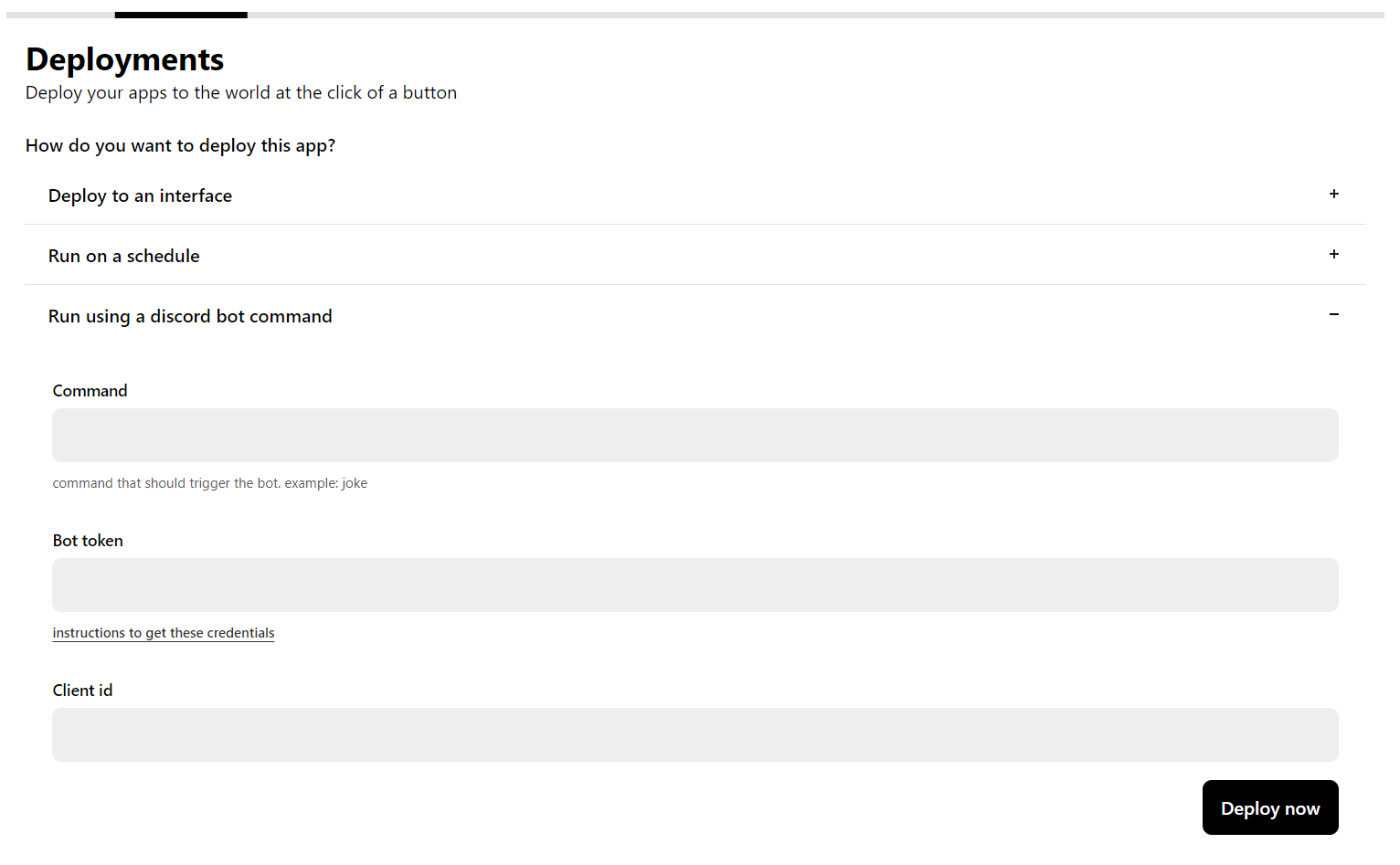
Task: Click the Deployments page heading
Action: tap(124, 58)
